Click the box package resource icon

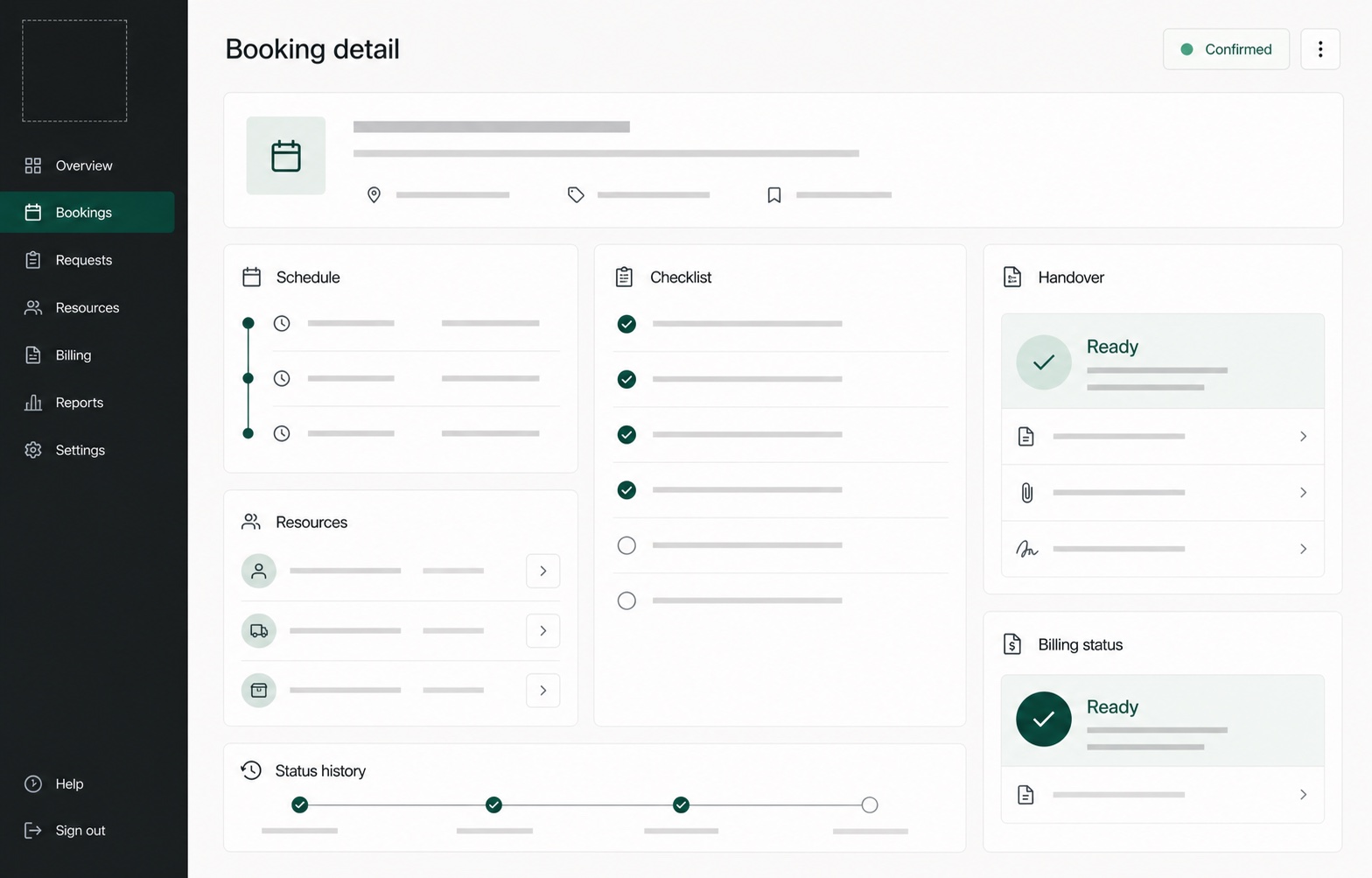click(x=259, y=690)
